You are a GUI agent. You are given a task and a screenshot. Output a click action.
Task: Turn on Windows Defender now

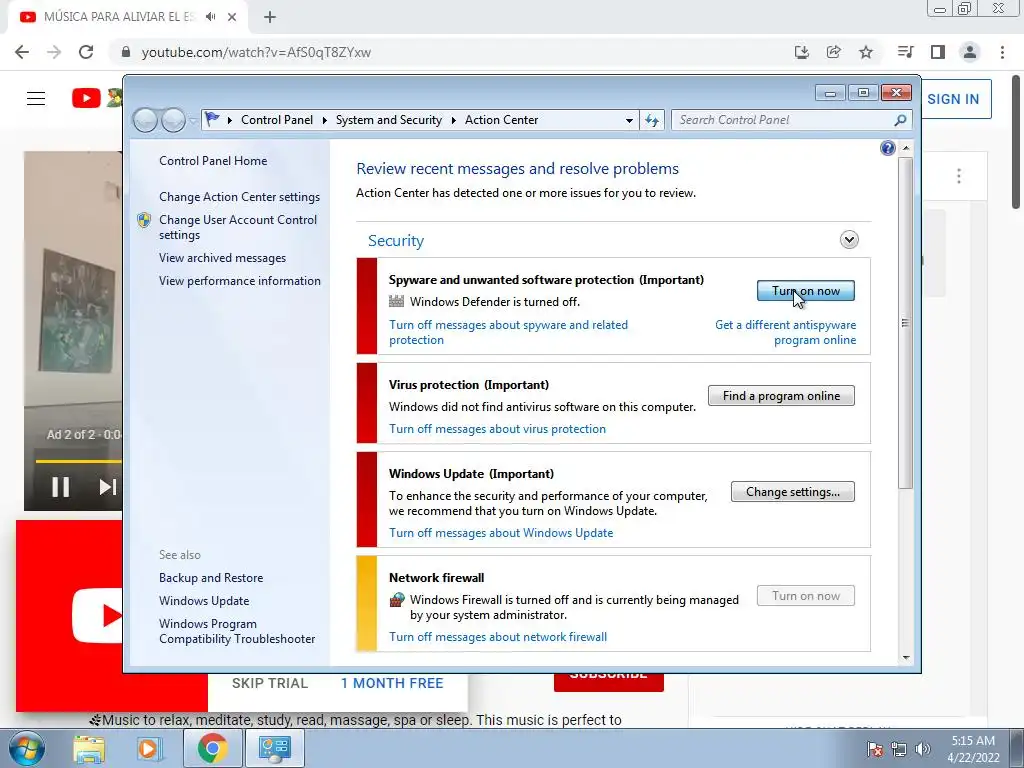click(x=805, y=291)
